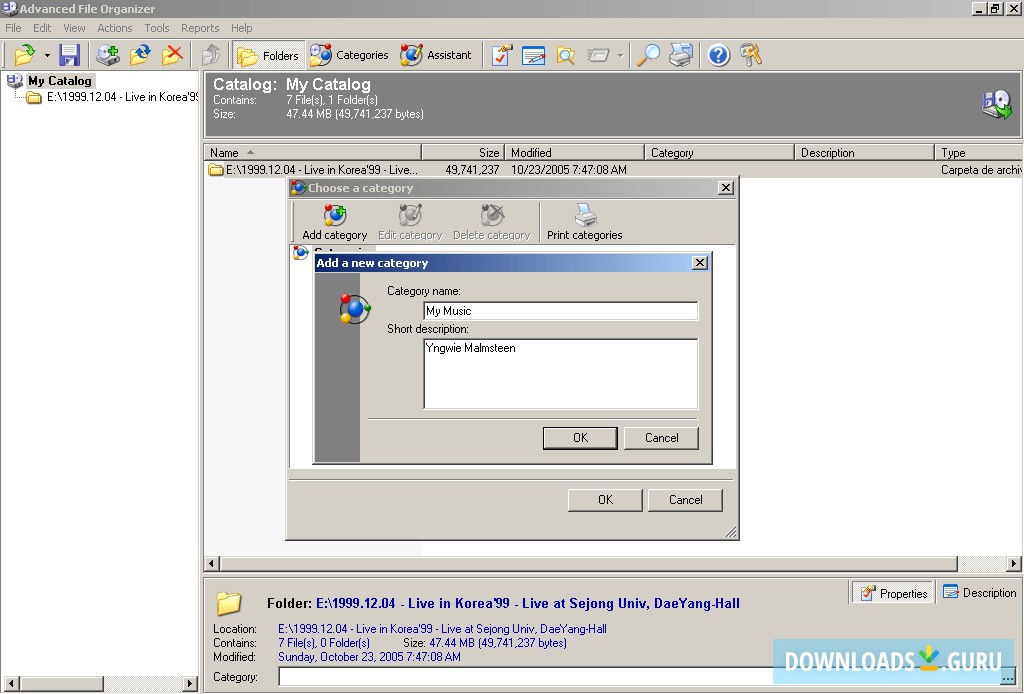
Task: Select the E:\1999.12.04 folder in the tree
Action: click(121, 97)
